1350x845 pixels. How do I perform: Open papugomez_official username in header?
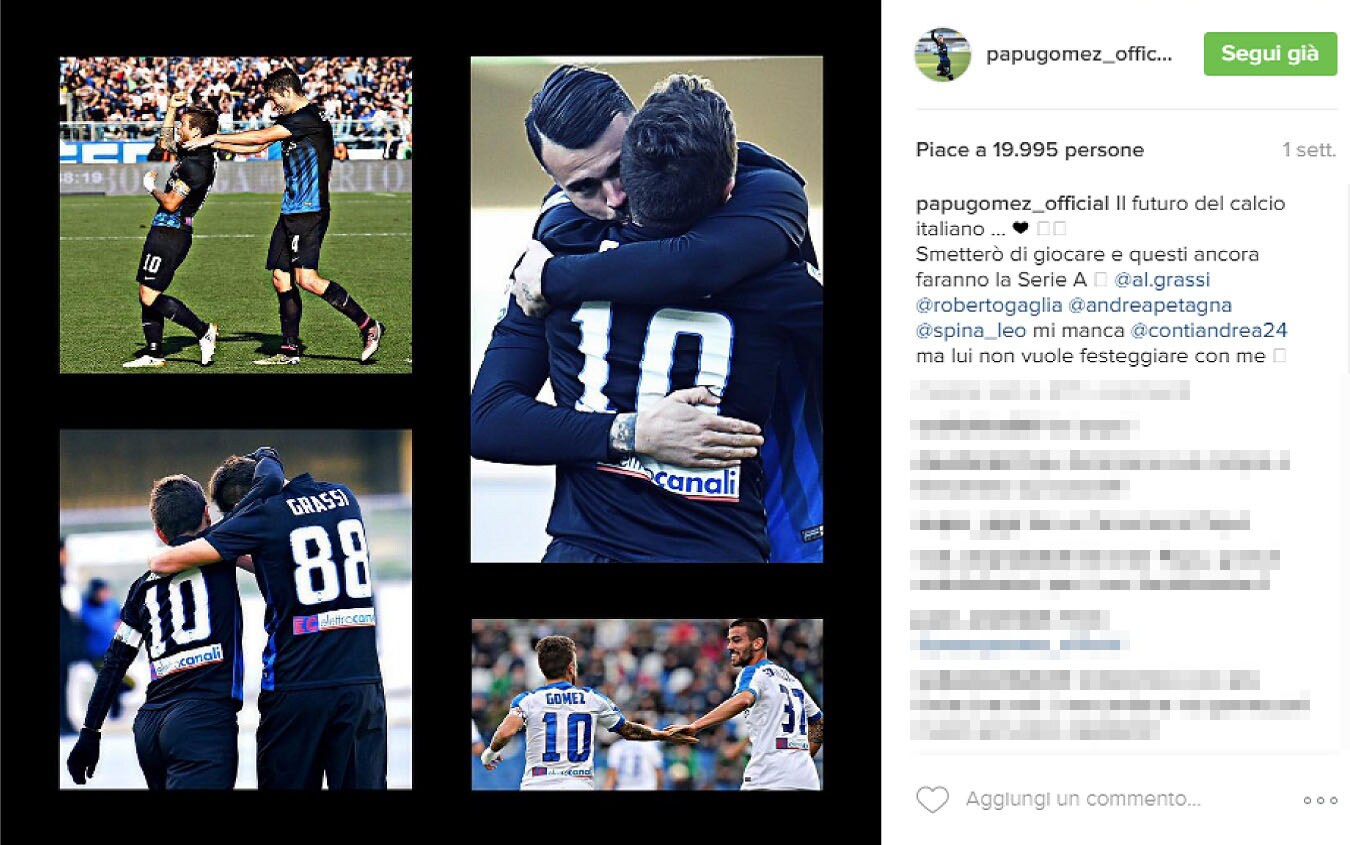1079,55
